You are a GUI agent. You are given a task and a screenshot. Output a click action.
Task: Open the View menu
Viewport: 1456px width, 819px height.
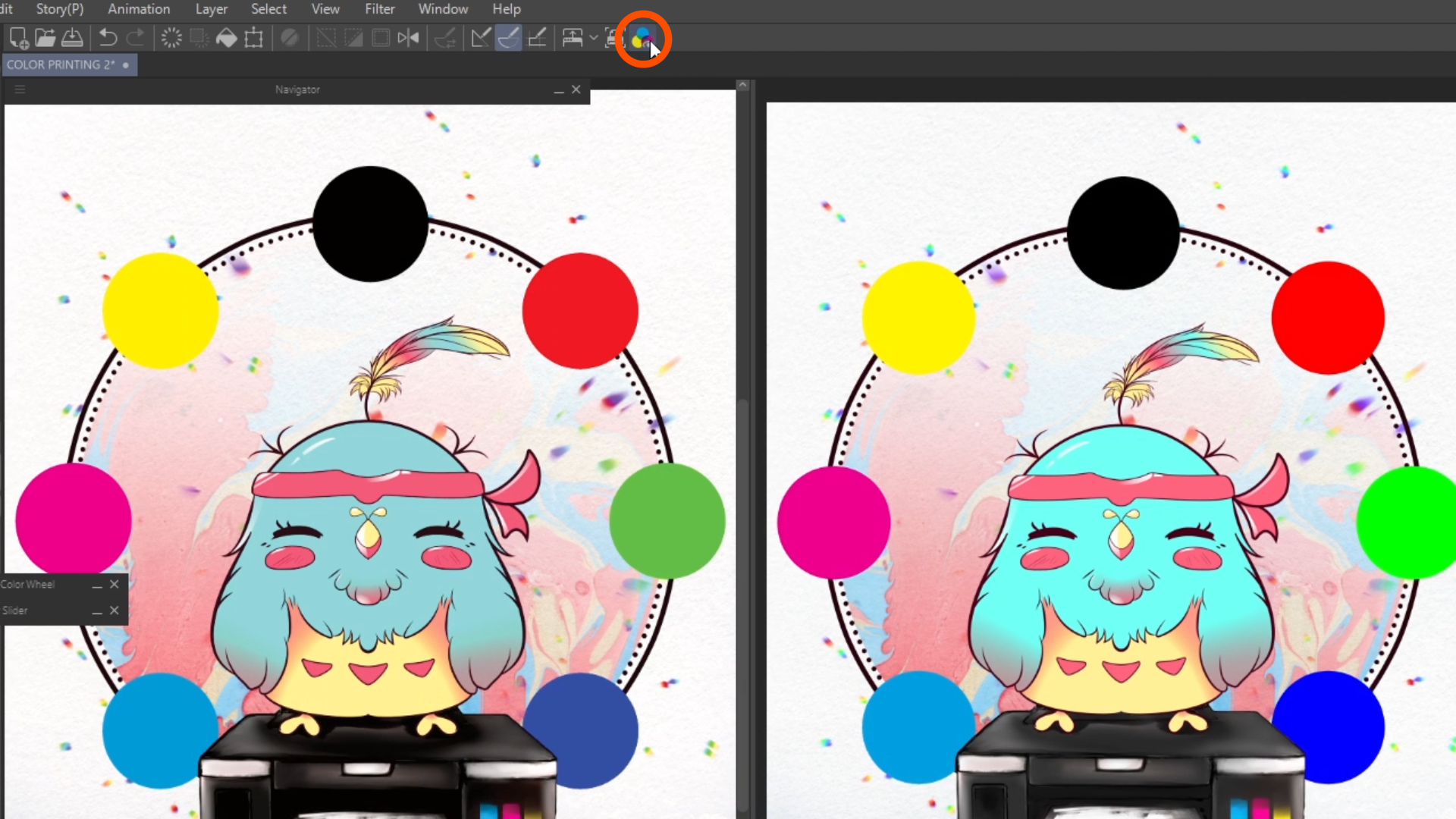(x=325, y=9)
